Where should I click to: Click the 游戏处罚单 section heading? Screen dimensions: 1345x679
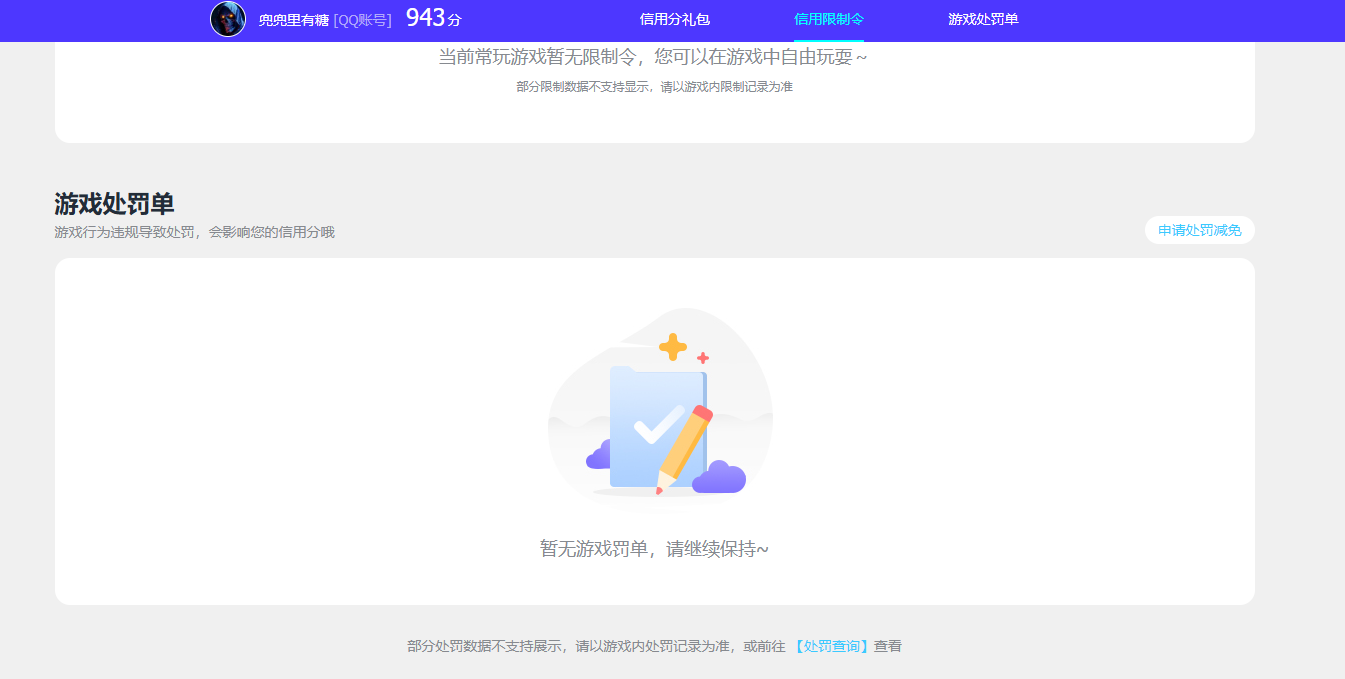pos(114,204)
